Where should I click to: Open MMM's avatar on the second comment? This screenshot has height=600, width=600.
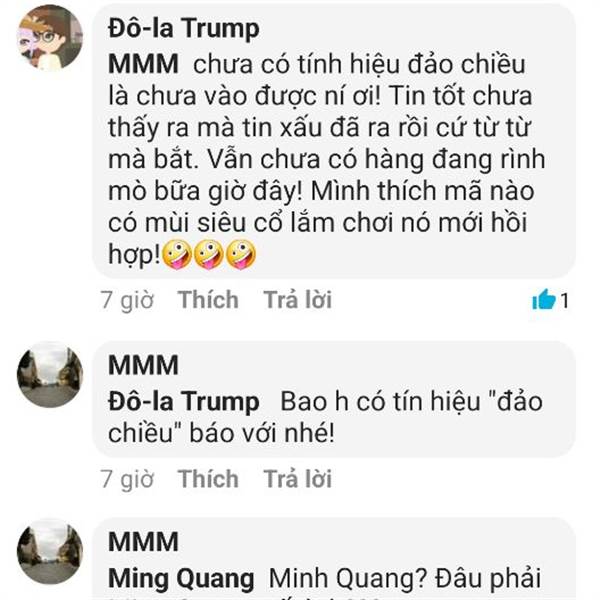(x=50, y=375)
